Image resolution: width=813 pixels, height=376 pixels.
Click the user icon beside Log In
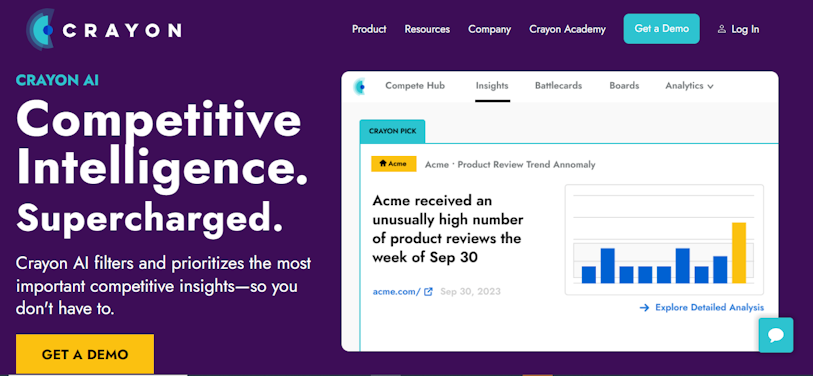(721, 30)
